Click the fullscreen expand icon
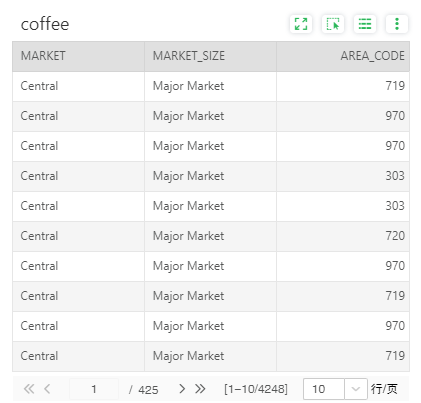 pos(301,24)
